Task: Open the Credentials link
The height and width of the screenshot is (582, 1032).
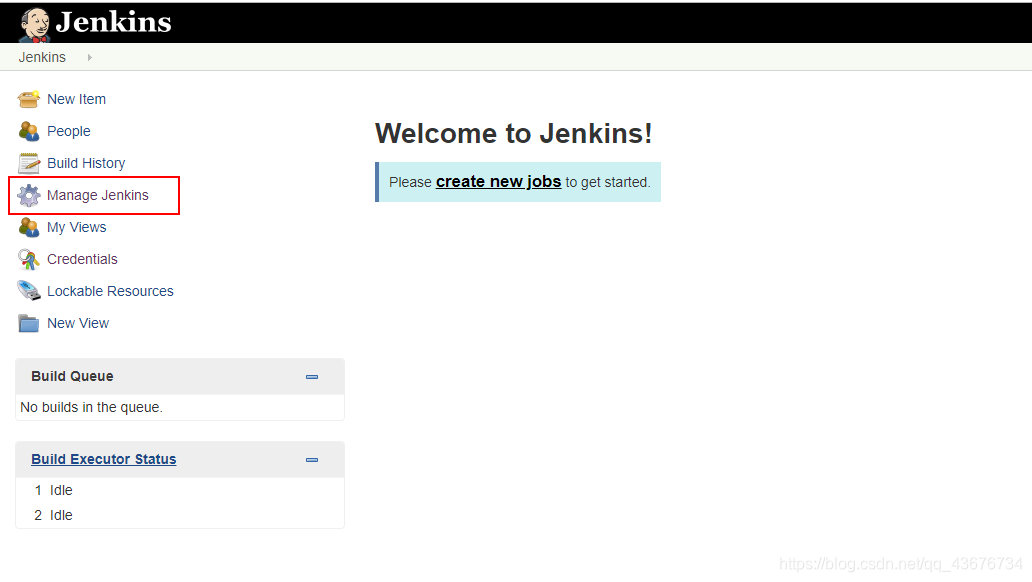Action: click(x=82, y=259)
